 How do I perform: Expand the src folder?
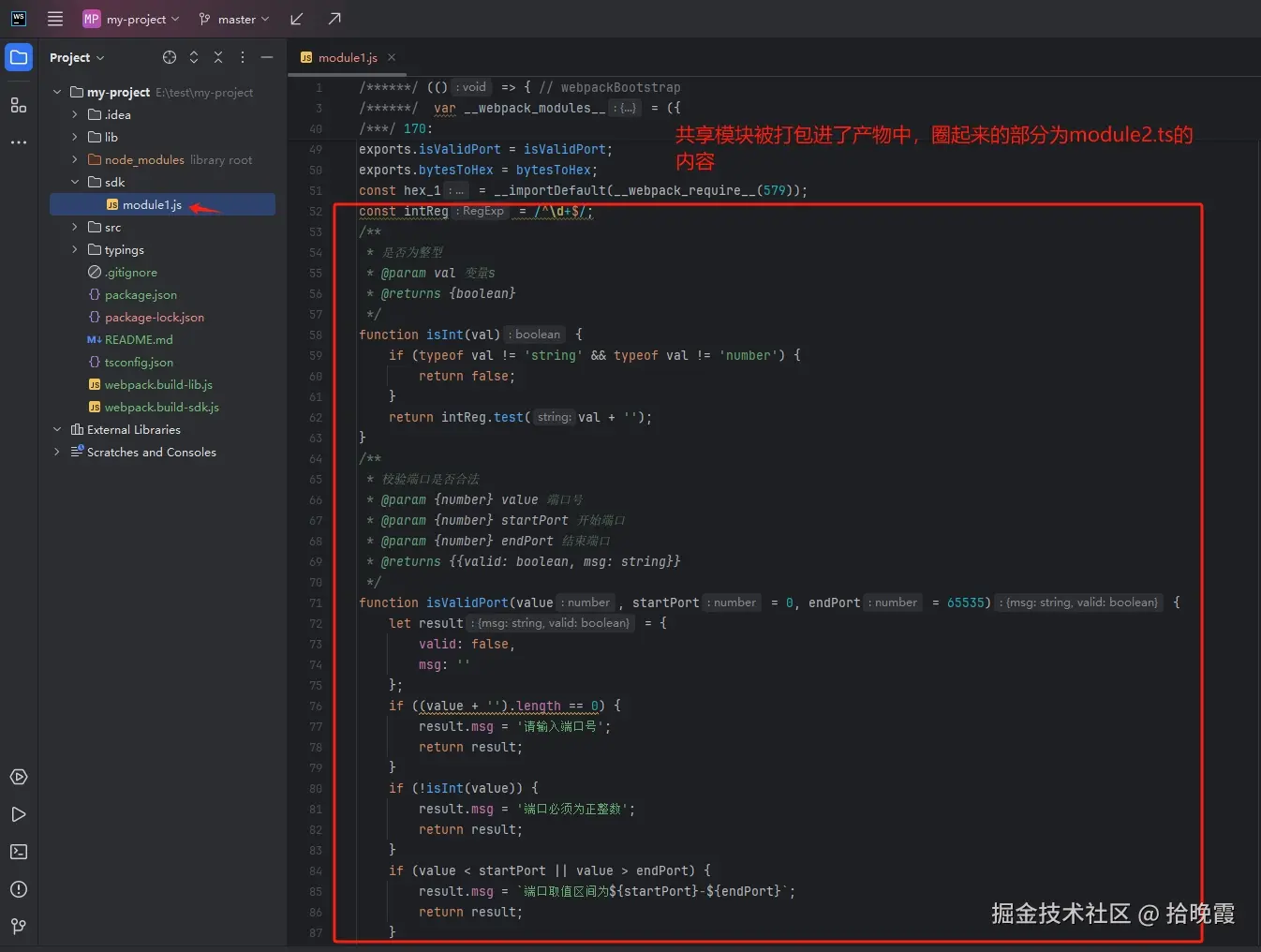[75, 227]
